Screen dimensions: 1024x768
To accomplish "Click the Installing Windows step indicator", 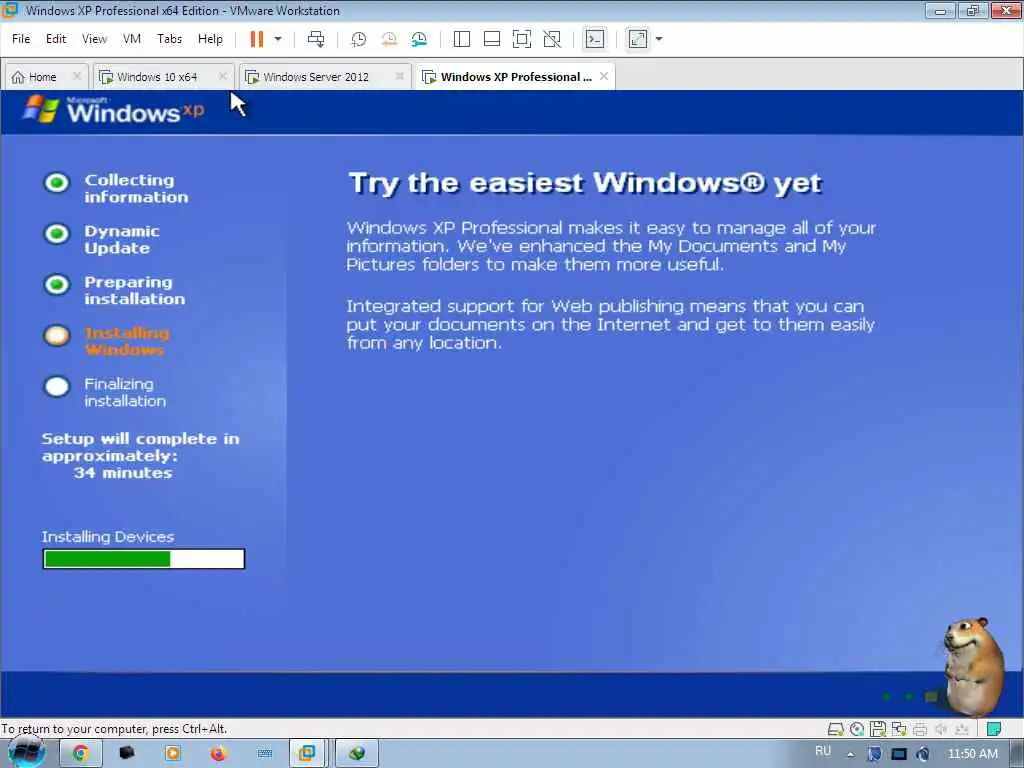I will click(57, 336).
